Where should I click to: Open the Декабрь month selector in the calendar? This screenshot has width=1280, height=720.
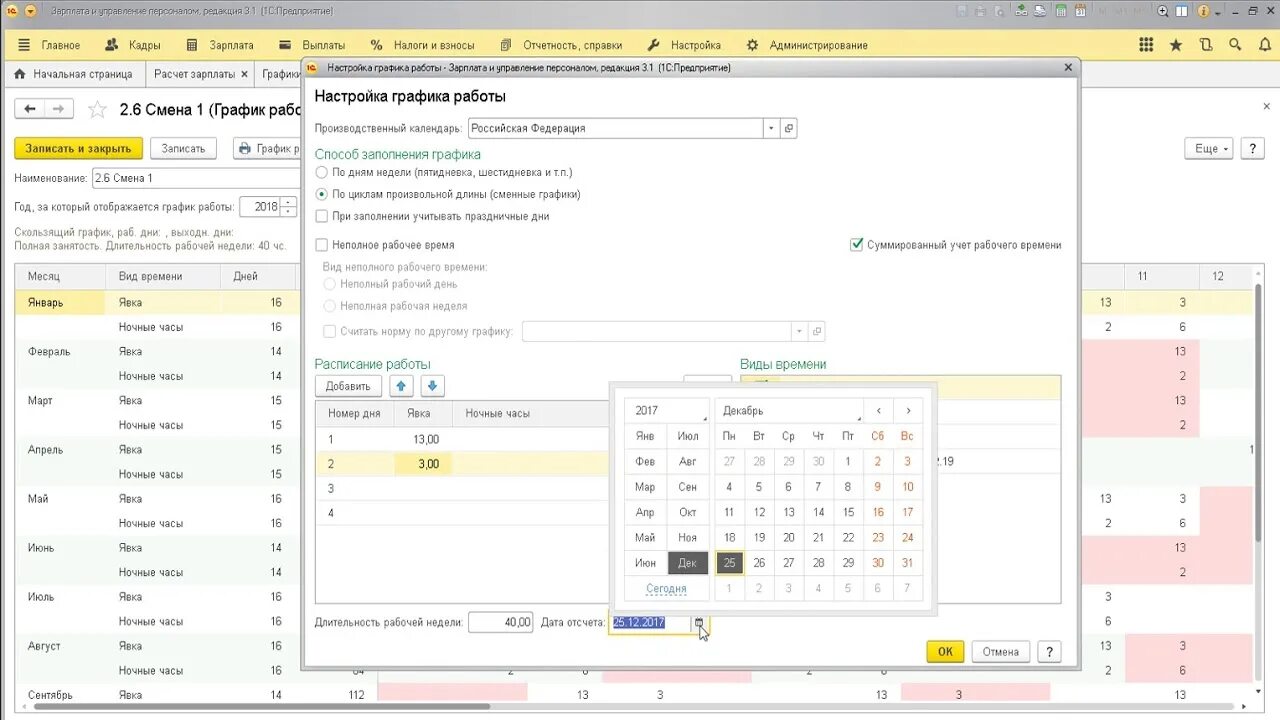[789, 410]
